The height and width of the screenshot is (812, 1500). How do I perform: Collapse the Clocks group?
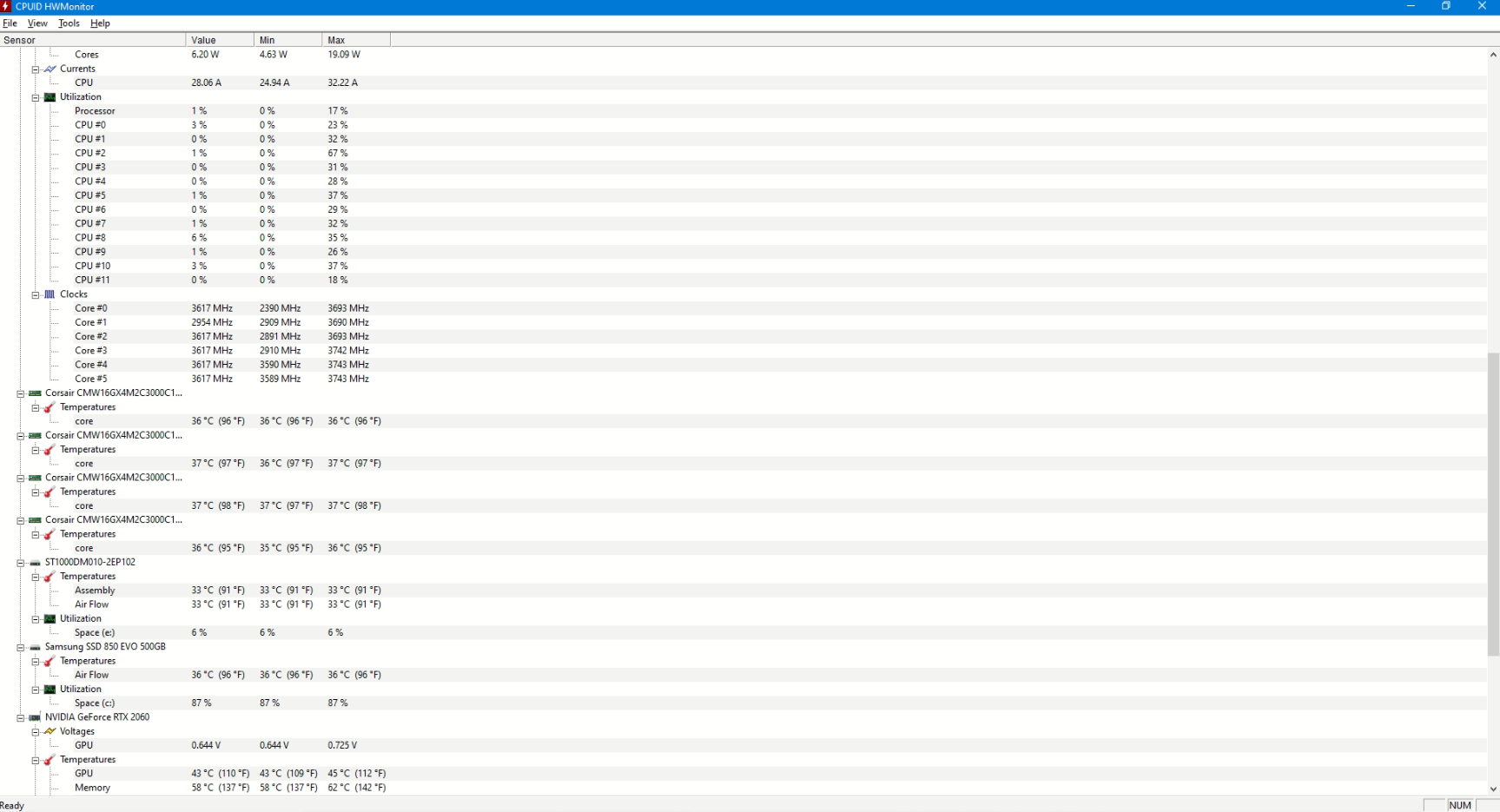coord(36,294)
